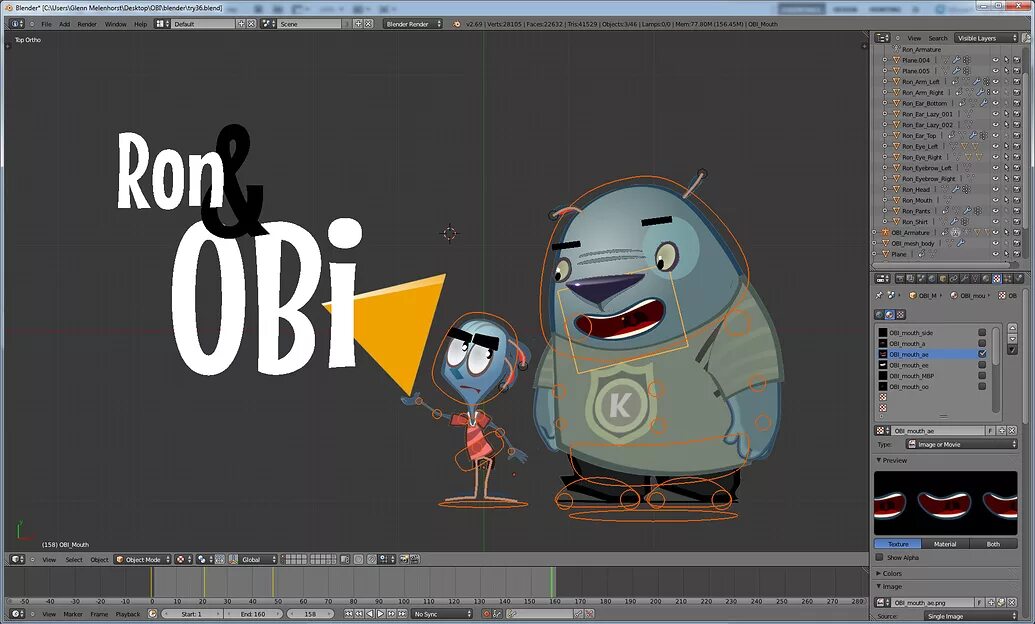Click texture name field OBI_mouth_ae
This screenshot has width=1035, height=624.
[937, 431]
